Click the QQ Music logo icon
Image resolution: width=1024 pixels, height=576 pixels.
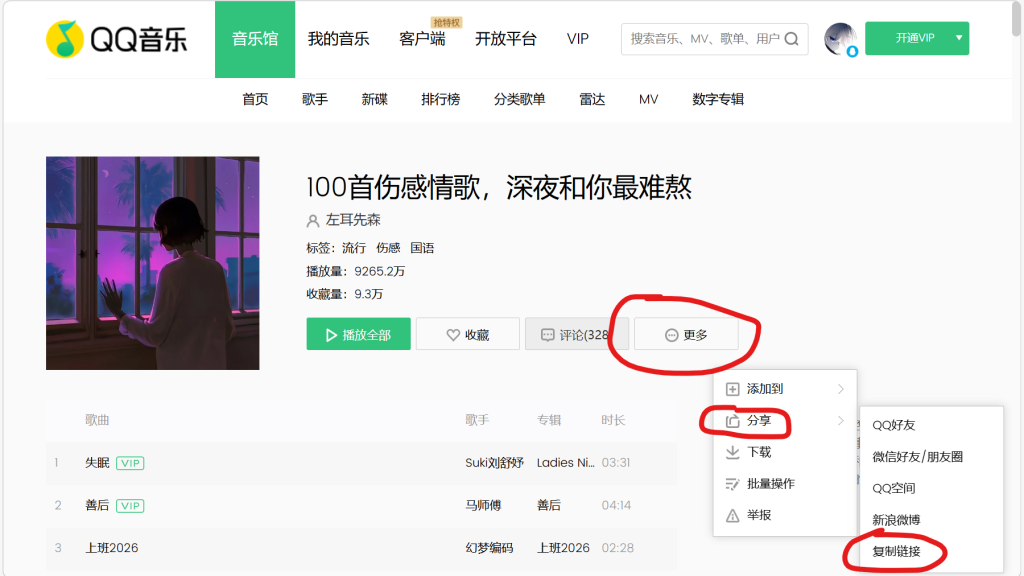coord(65,39)
